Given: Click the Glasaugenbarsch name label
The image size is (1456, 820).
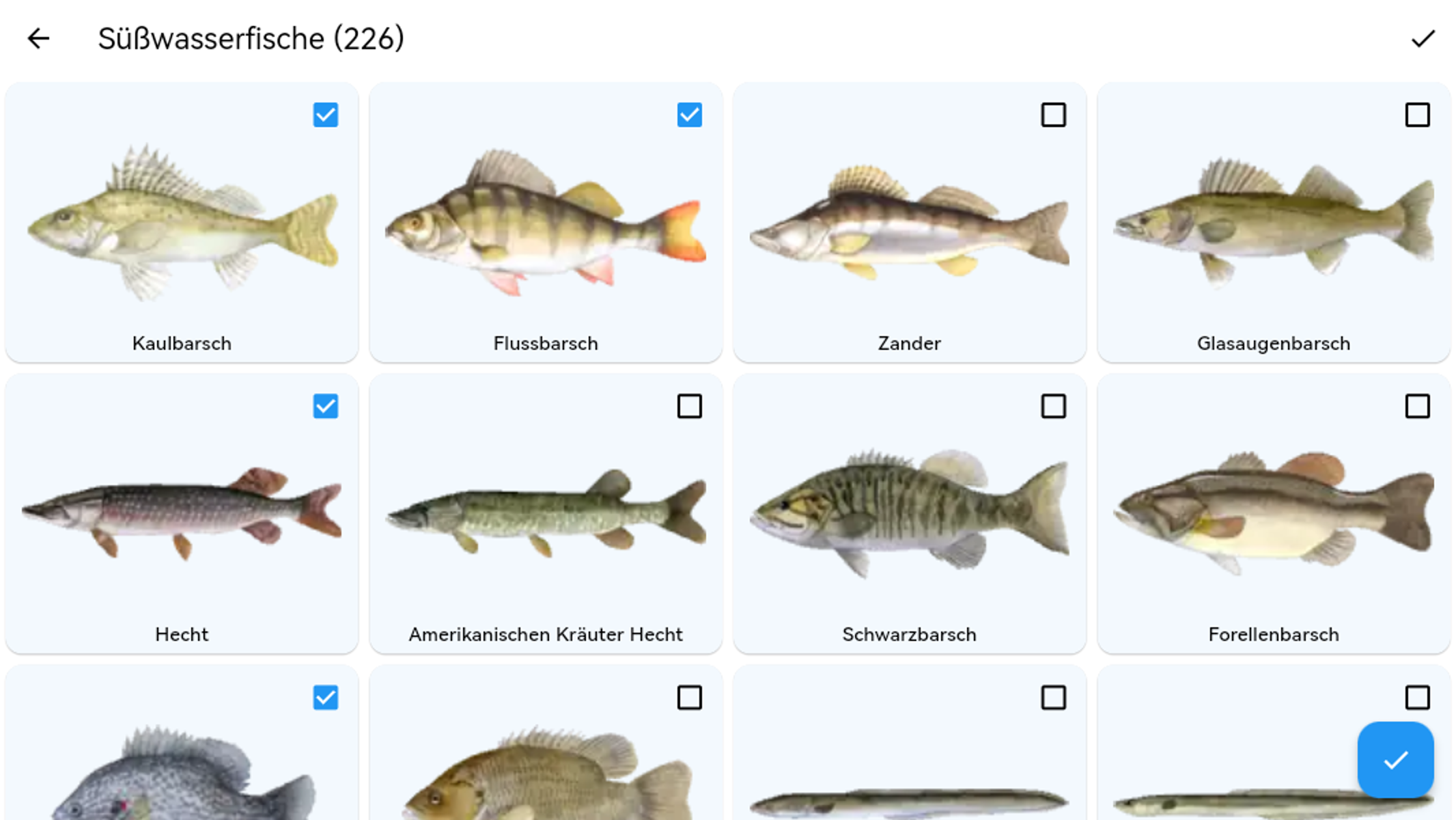Looking at the screenshot, I should (1274, 343).
